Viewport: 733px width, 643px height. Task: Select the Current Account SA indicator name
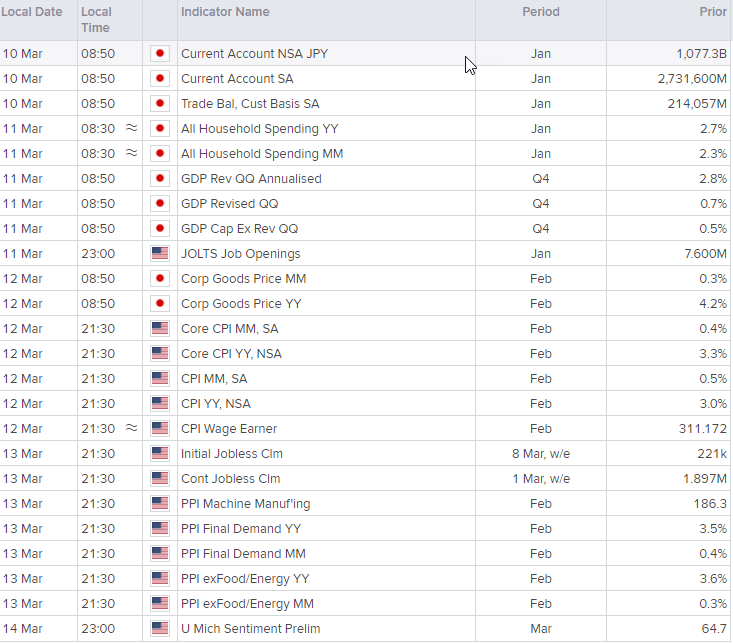point(237,79)
